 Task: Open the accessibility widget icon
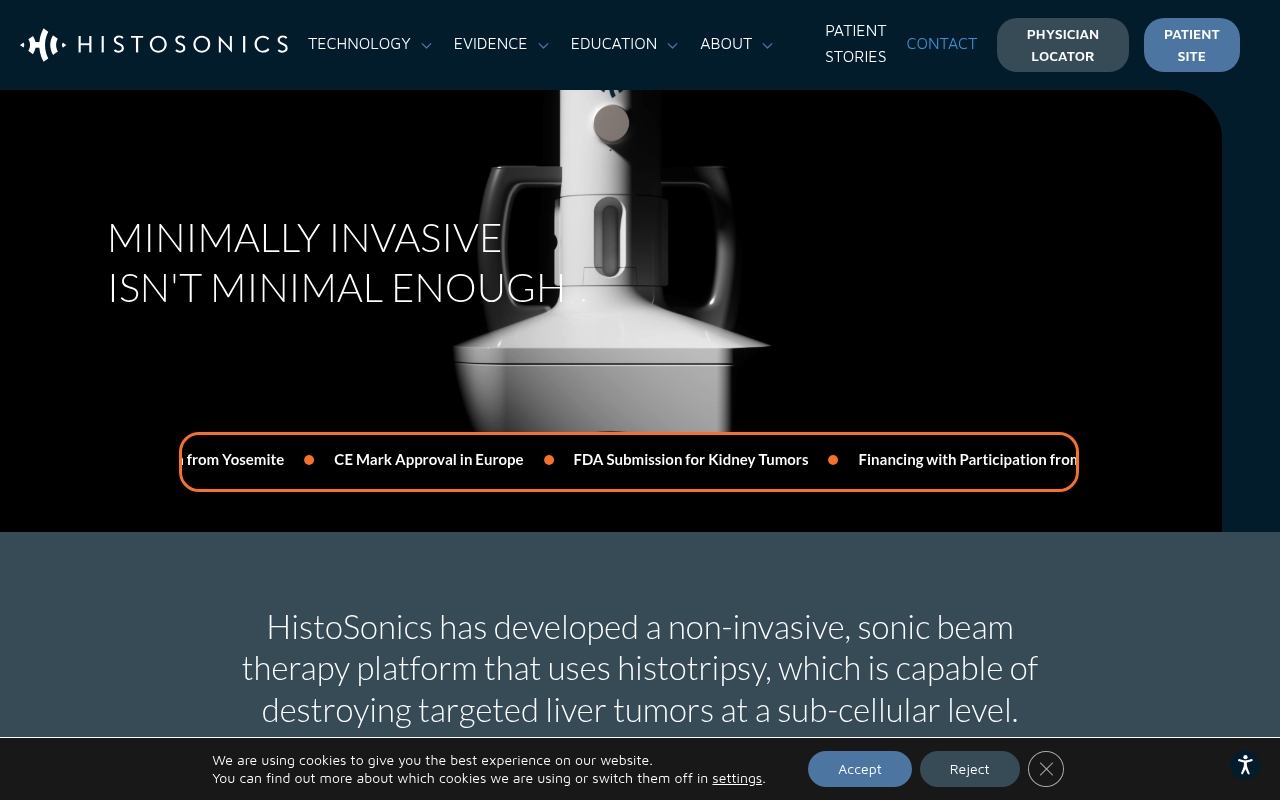coord(1245,766)
